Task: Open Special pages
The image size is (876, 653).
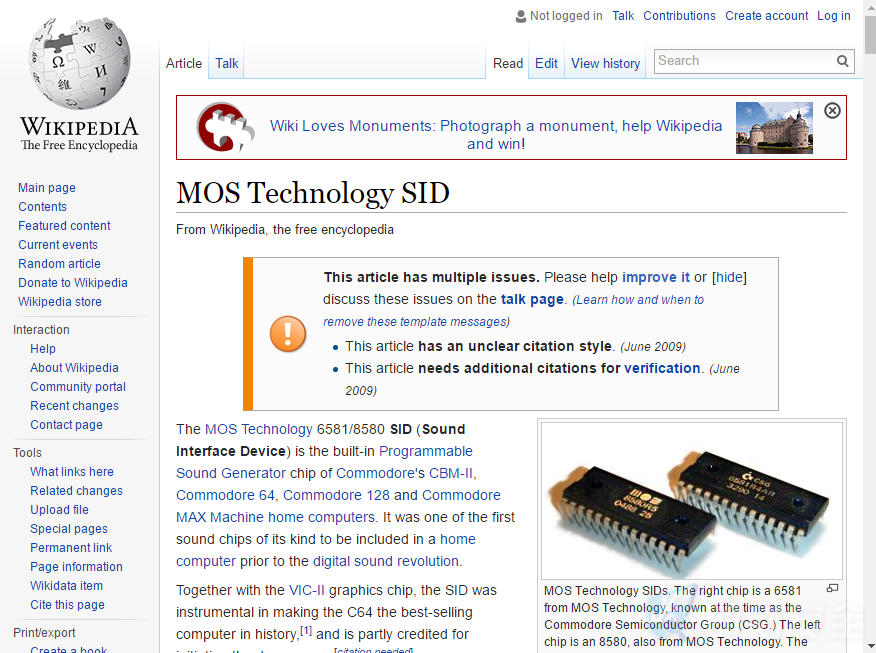Action: tap(69, 528)
